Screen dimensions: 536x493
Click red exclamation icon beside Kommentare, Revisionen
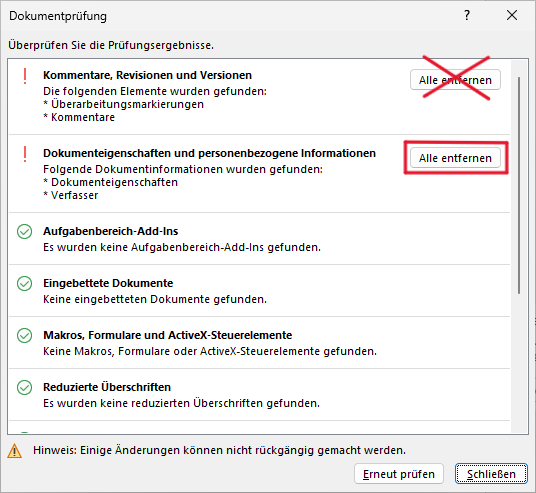[25, 76]
